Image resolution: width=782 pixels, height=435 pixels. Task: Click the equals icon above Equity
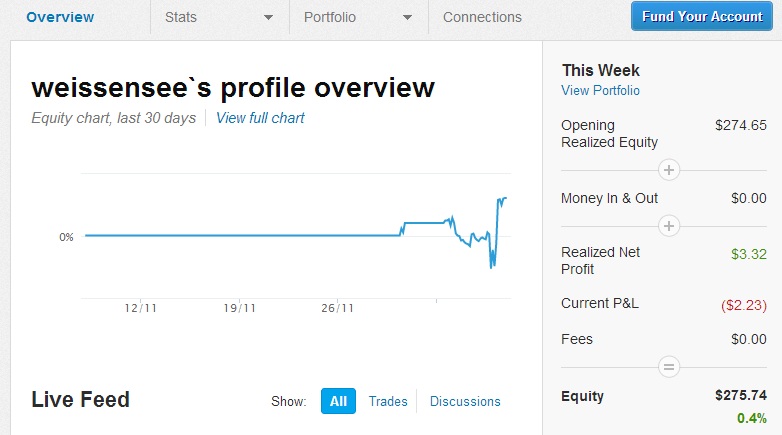pyautogui.click(x=670, y=368)
